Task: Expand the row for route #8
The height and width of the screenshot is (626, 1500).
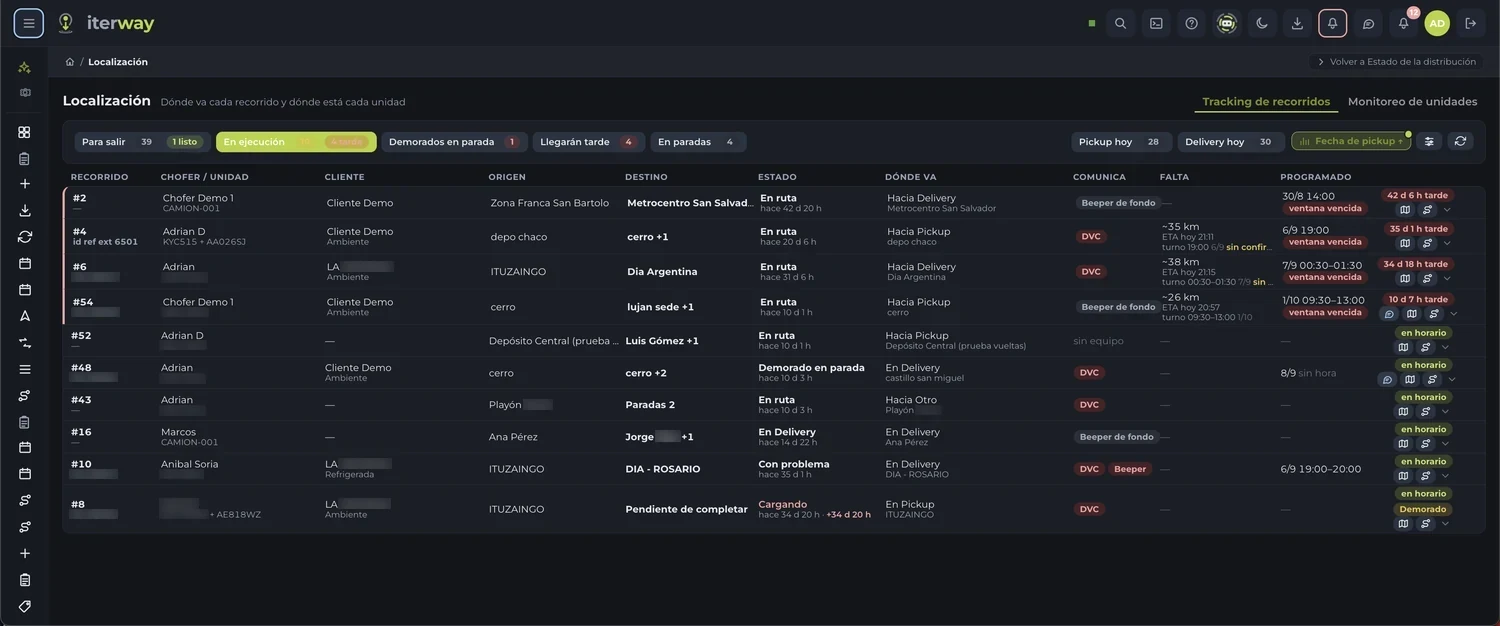Action: tap(1445, 524)
